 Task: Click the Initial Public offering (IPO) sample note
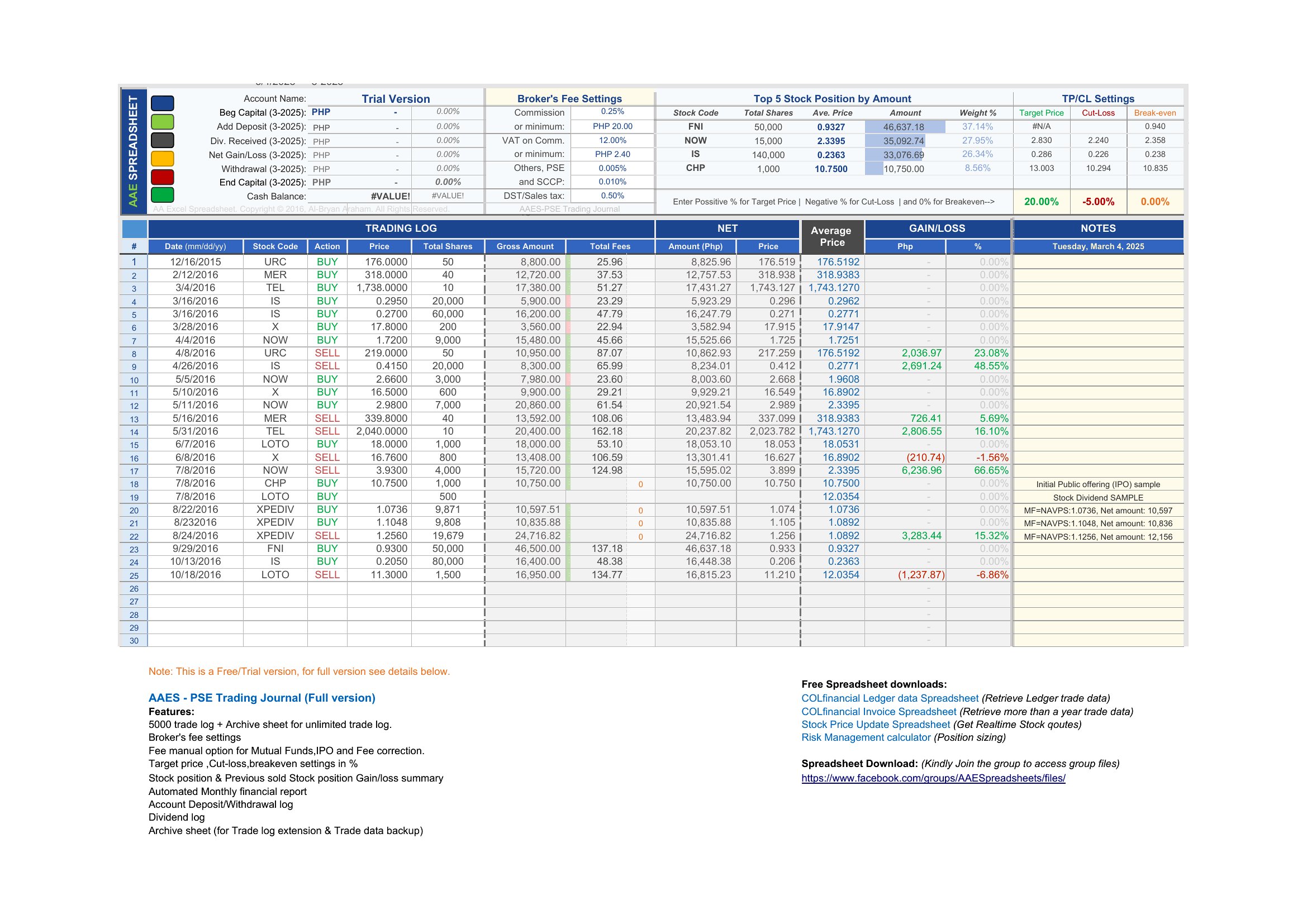tap(1098, 484)
